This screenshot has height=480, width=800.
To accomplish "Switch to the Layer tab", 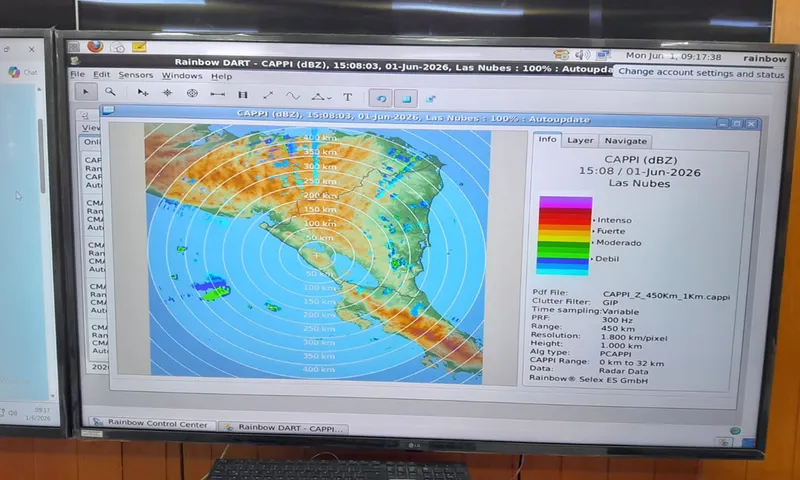I will point(580,140).
